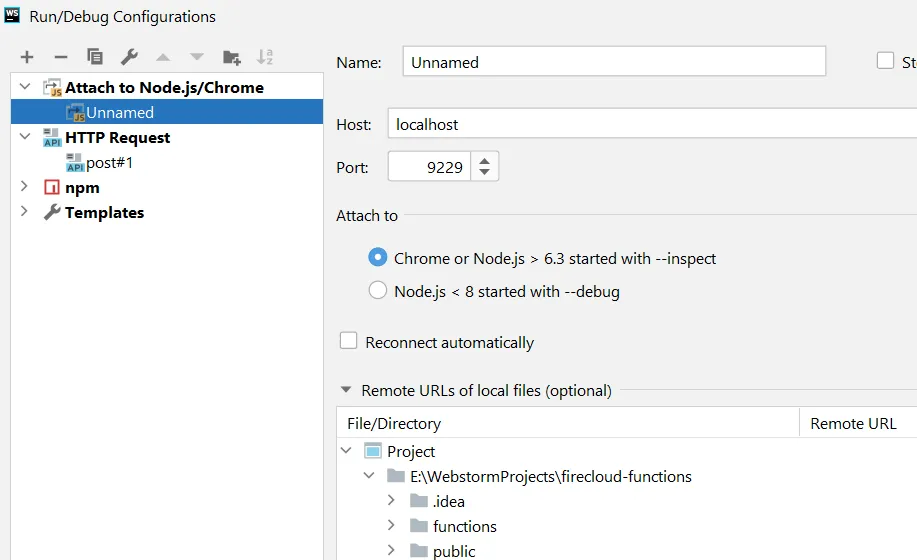The image size is (917, 560).
Task: Click the Remove Configuration minus icon
Action: pyautogui.click(x=60, y=57)
